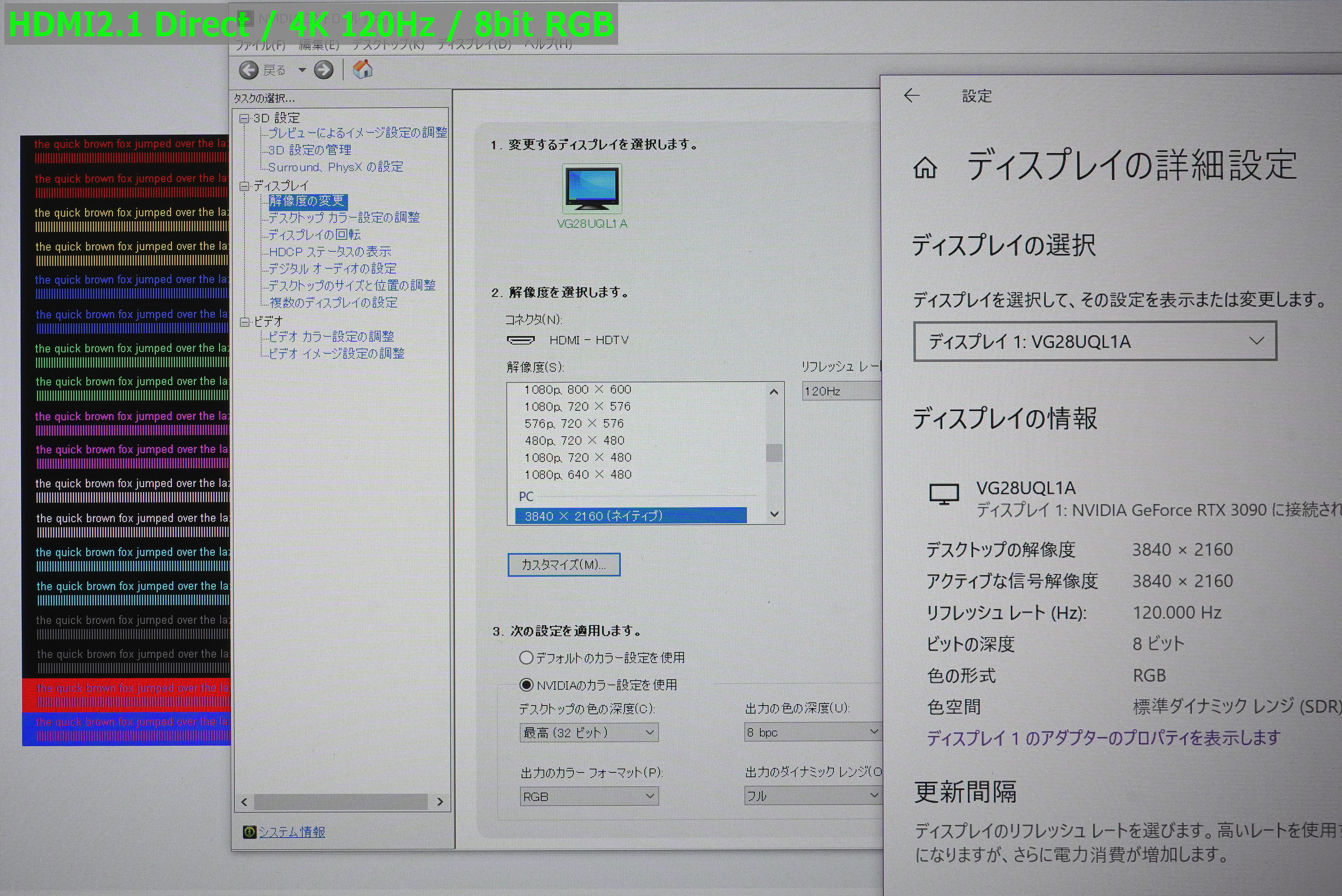This screenshot has height=896, width=1342.
Task: Open RGB output color format dropdown
Action: [x=589, y=796]
